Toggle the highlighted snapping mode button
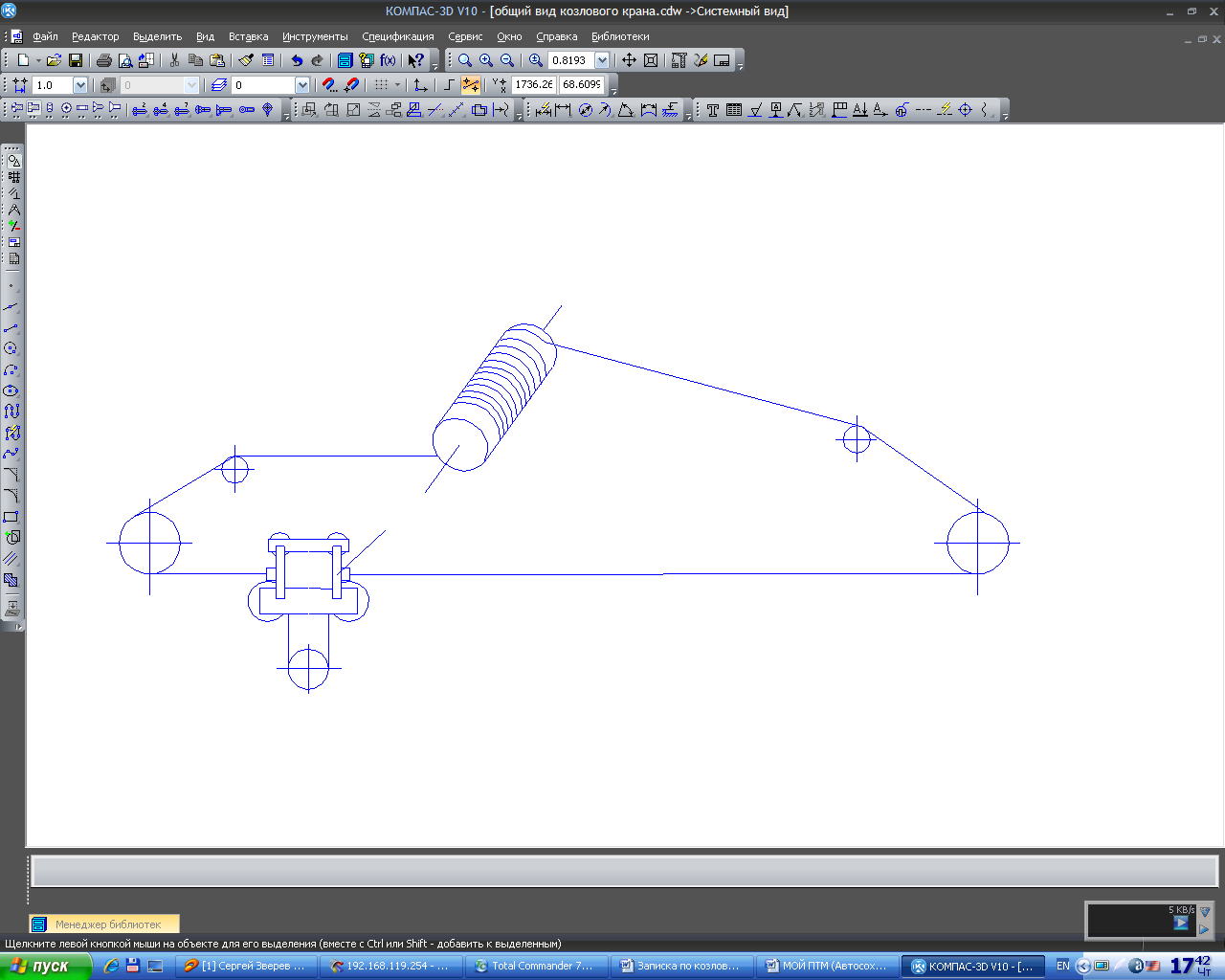This screenshot has height=980, width=1225. point(471,85)
